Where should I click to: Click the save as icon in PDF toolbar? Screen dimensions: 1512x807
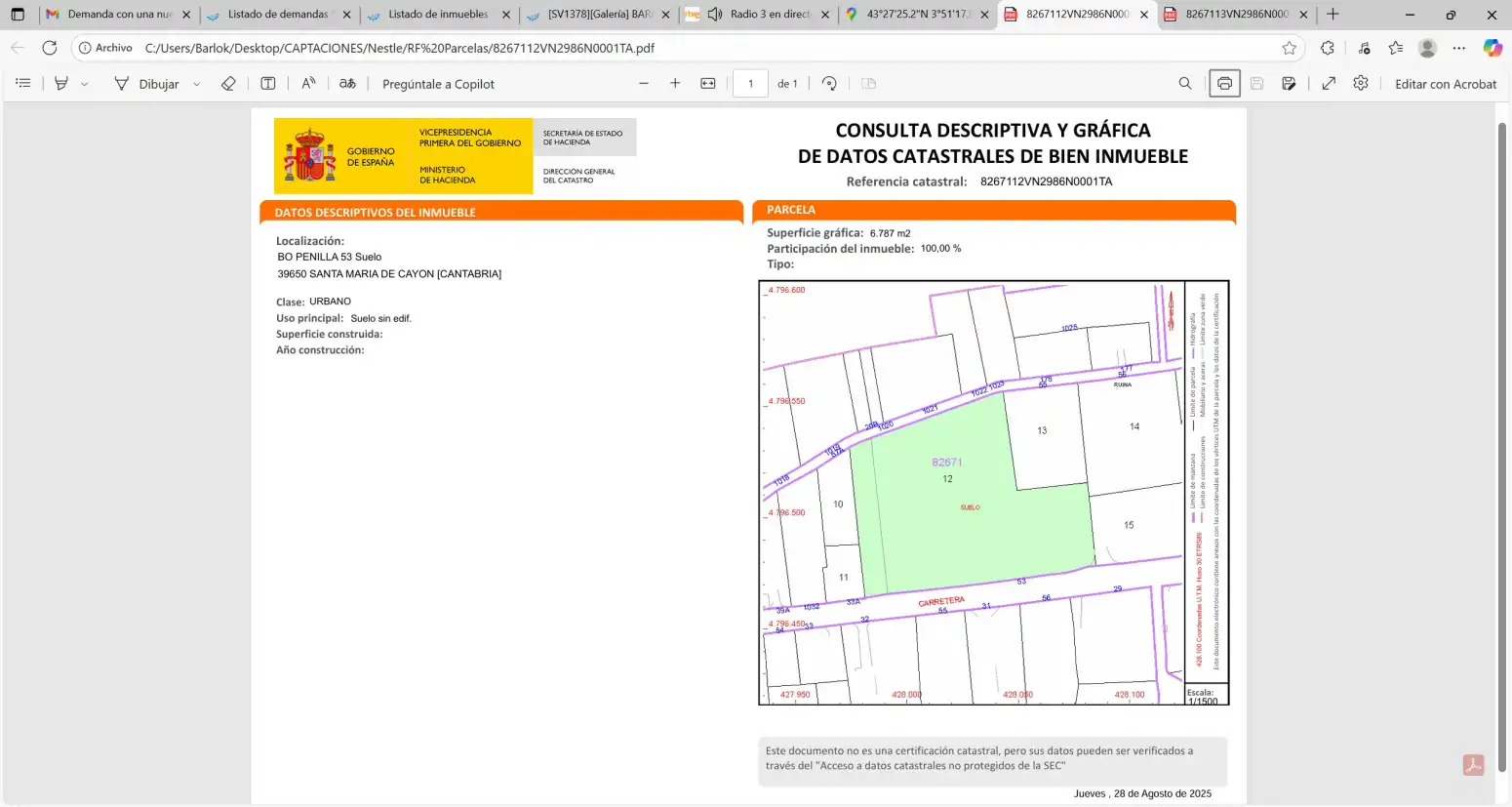pyautogui.click(x=1289, y=84)
